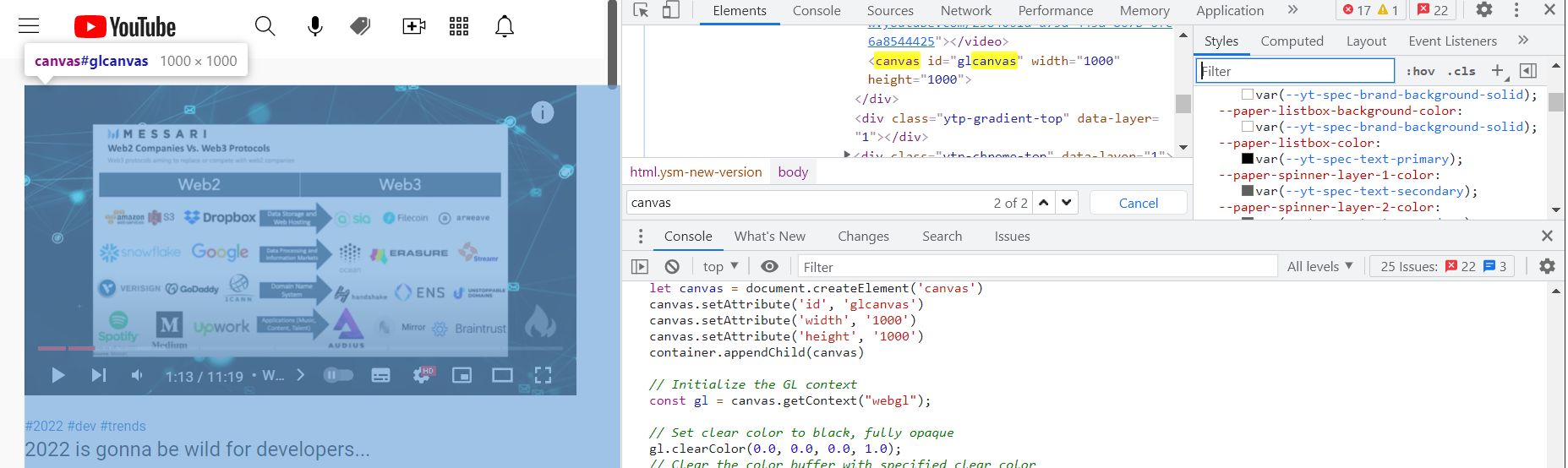Clear the console with the ban icon
This screenshot has width=1568, height=468.
(672, 266)
